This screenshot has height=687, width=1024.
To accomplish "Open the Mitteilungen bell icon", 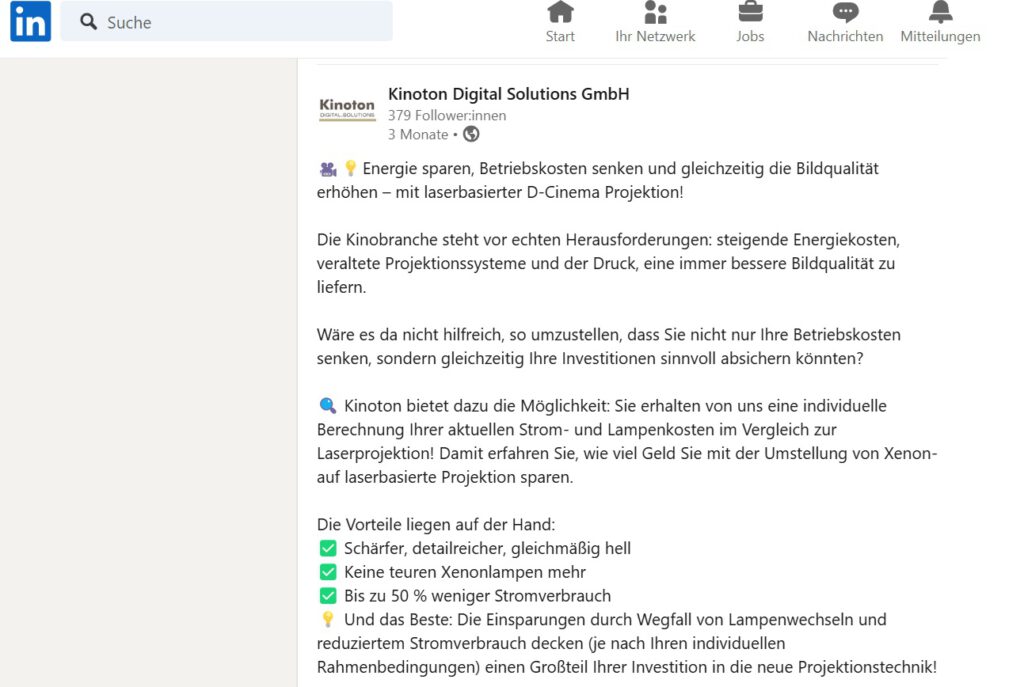I will [x=940, y=12].
